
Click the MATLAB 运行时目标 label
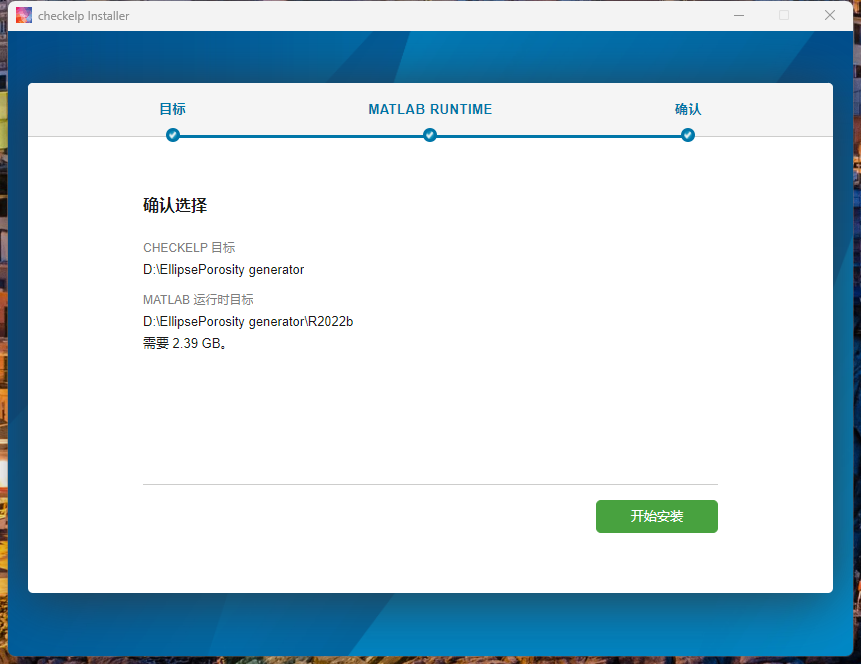click(x=198, y=300)
